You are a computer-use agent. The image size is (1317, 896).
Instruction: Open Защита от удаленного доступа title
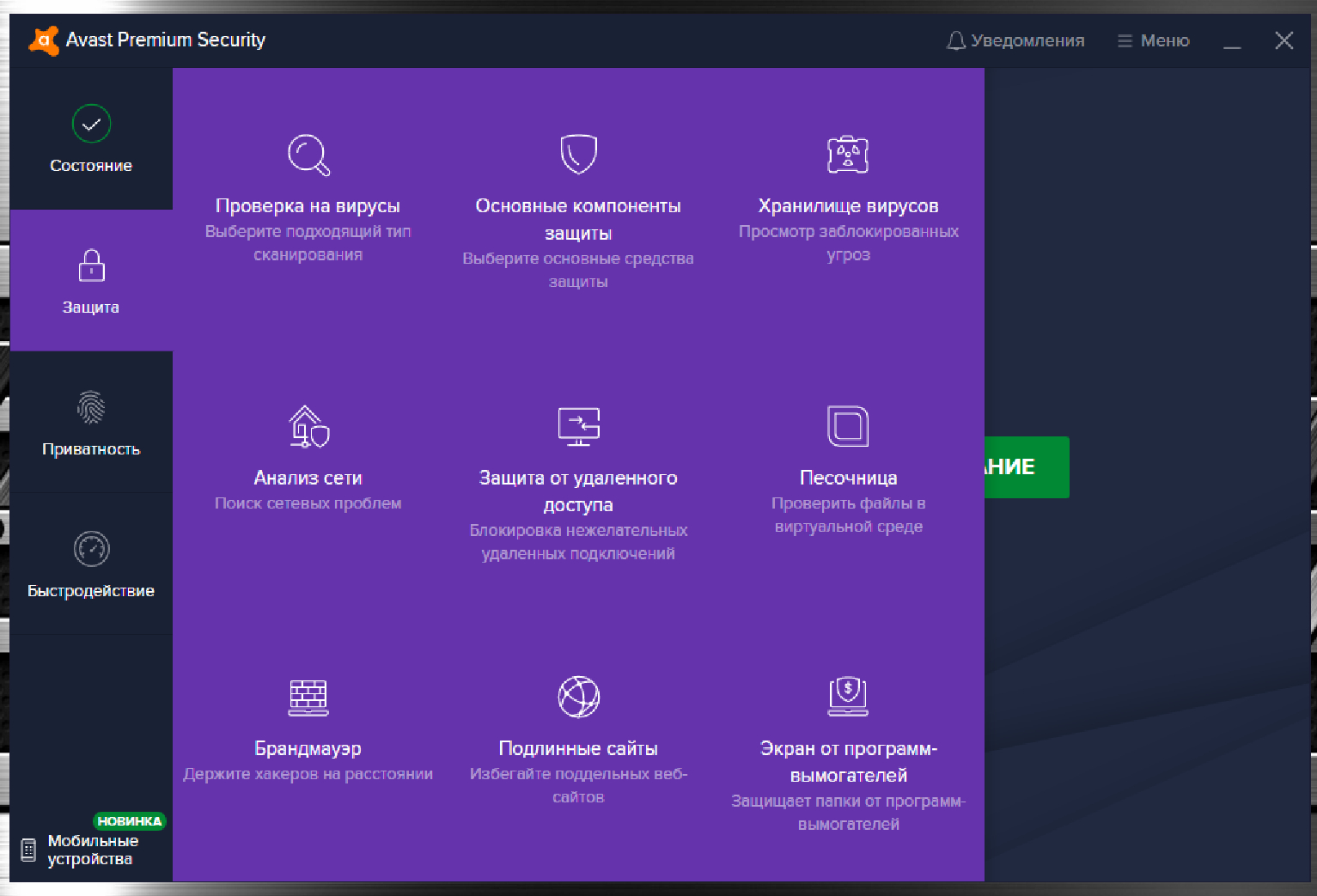pyautogui.click(x=578, y=491)
